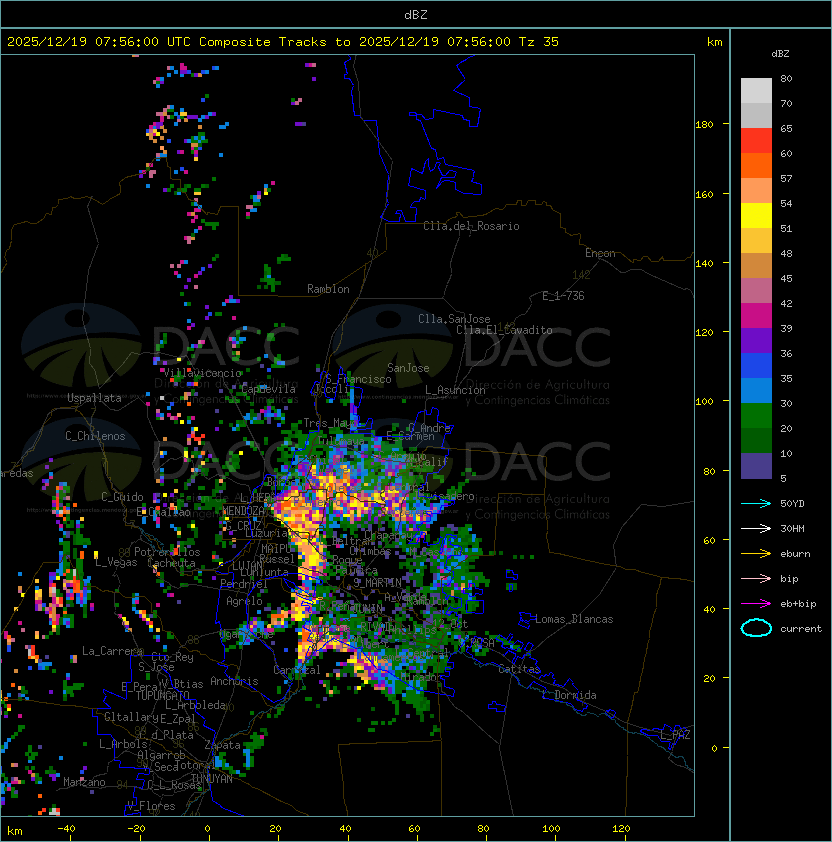The image size is (832, 842).
Task: Click the 'L_PAZ' map label
Action: 675,735
